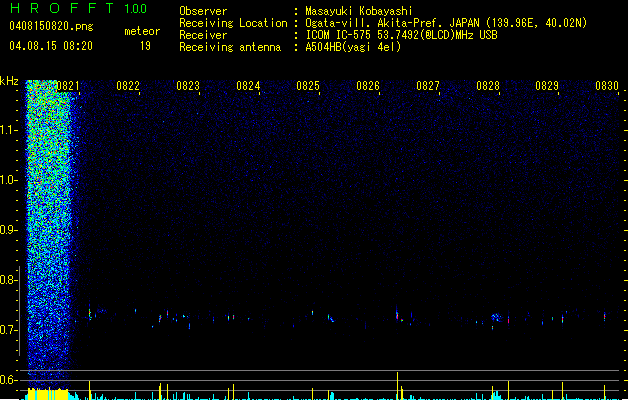Click the 0822 time axis marker
Screen dimensions: 629x400
click(x=128, y=86)
